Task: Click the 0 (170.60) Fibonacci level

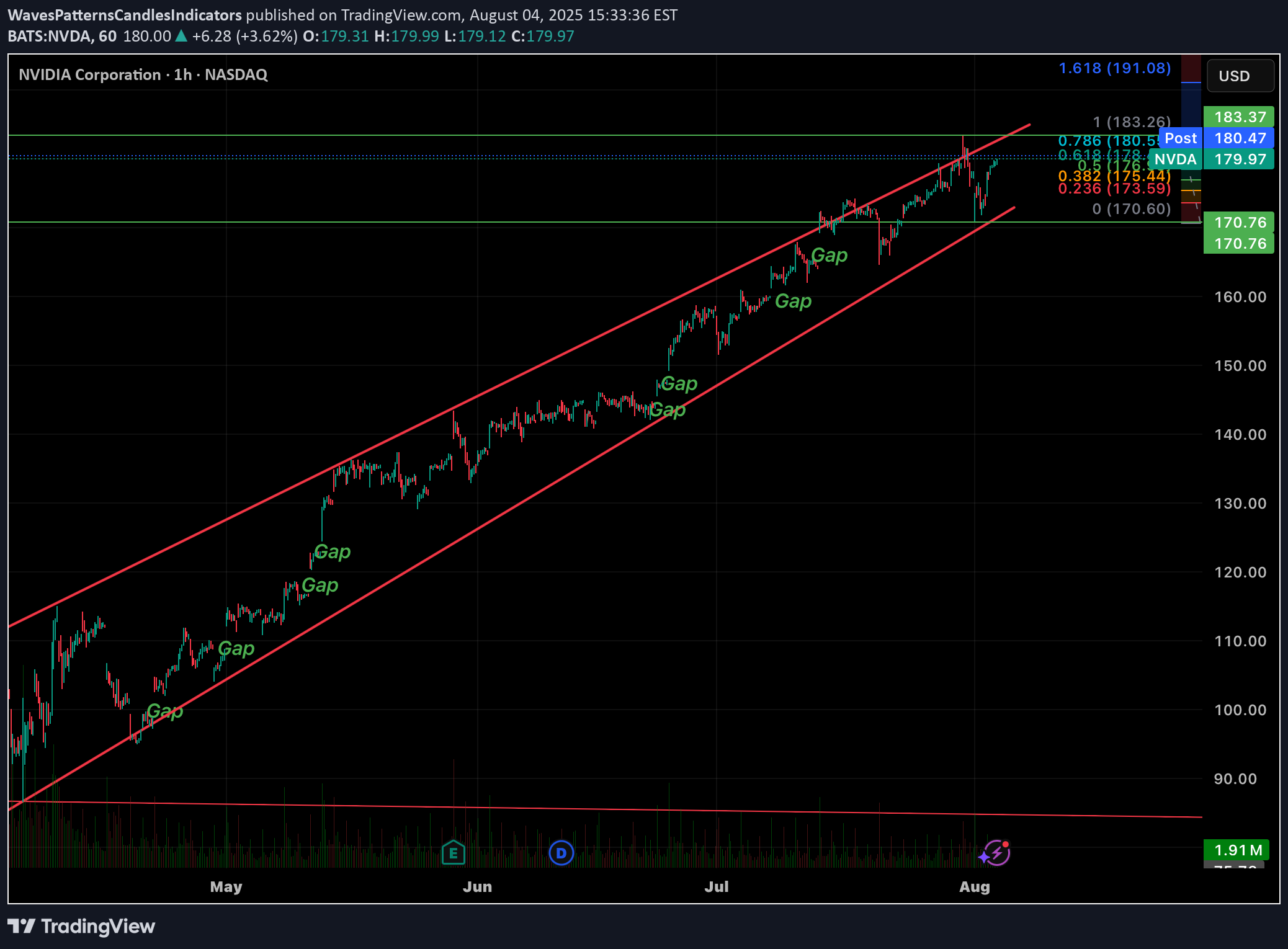Action: coord(1132,209)
